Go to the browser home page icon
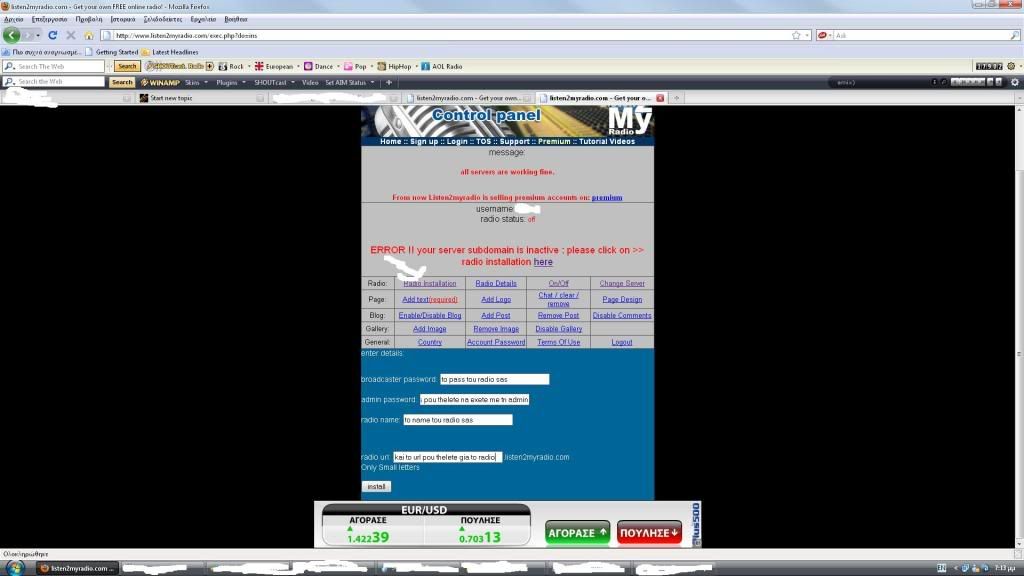 click(88, 35)
